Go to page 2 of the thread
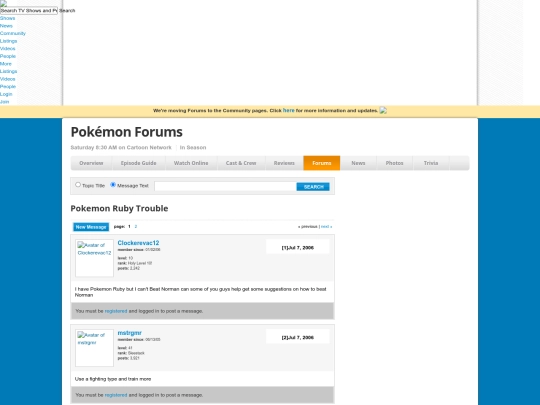This screenshot has height=405, width=540. (x=136, y=227)
